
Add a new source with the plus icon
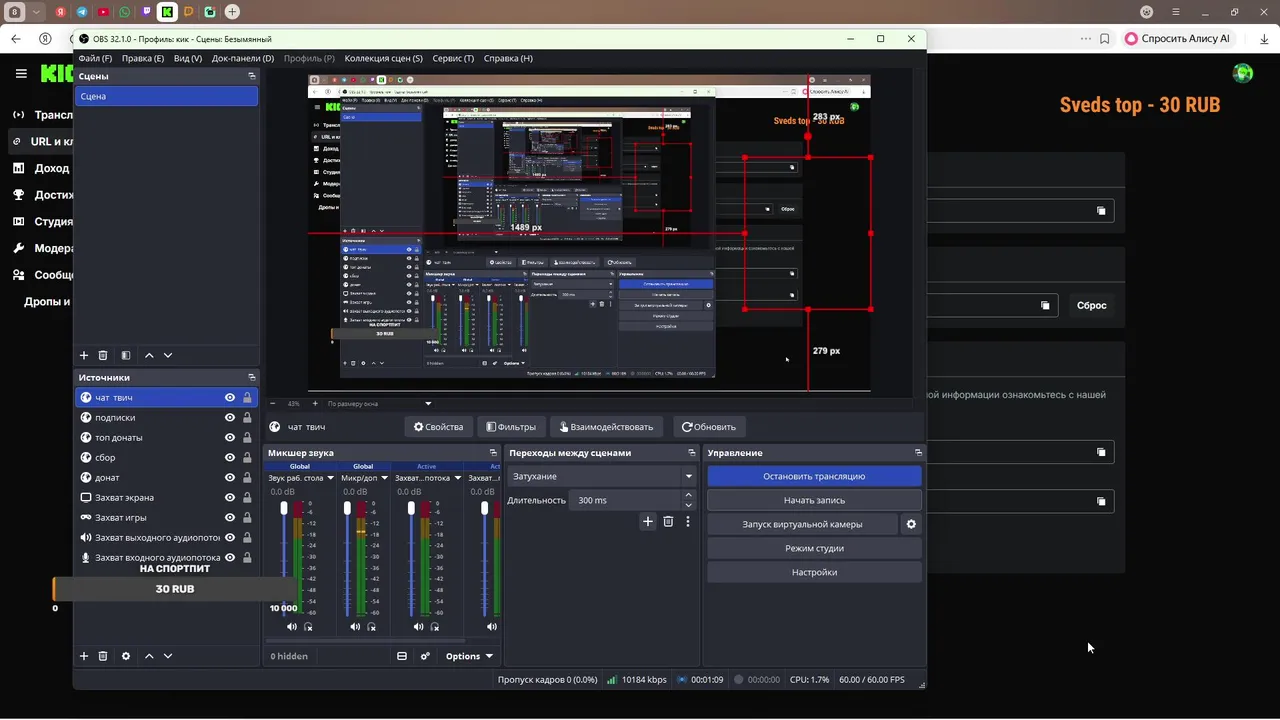[x=84, y=656]
